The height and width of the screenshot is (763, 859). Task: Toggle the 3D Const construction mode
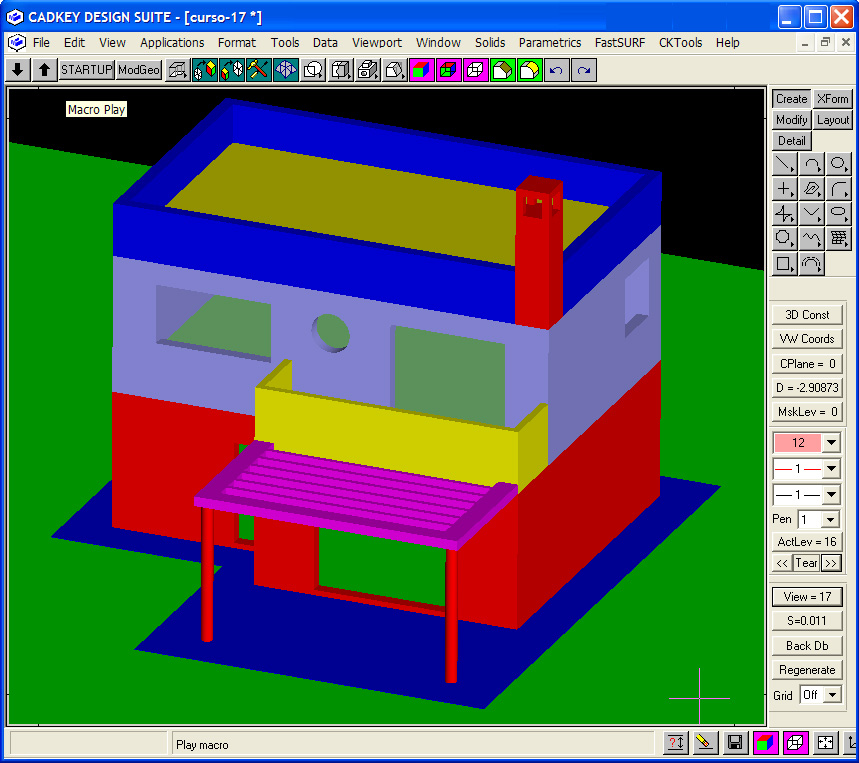[807, 315]
